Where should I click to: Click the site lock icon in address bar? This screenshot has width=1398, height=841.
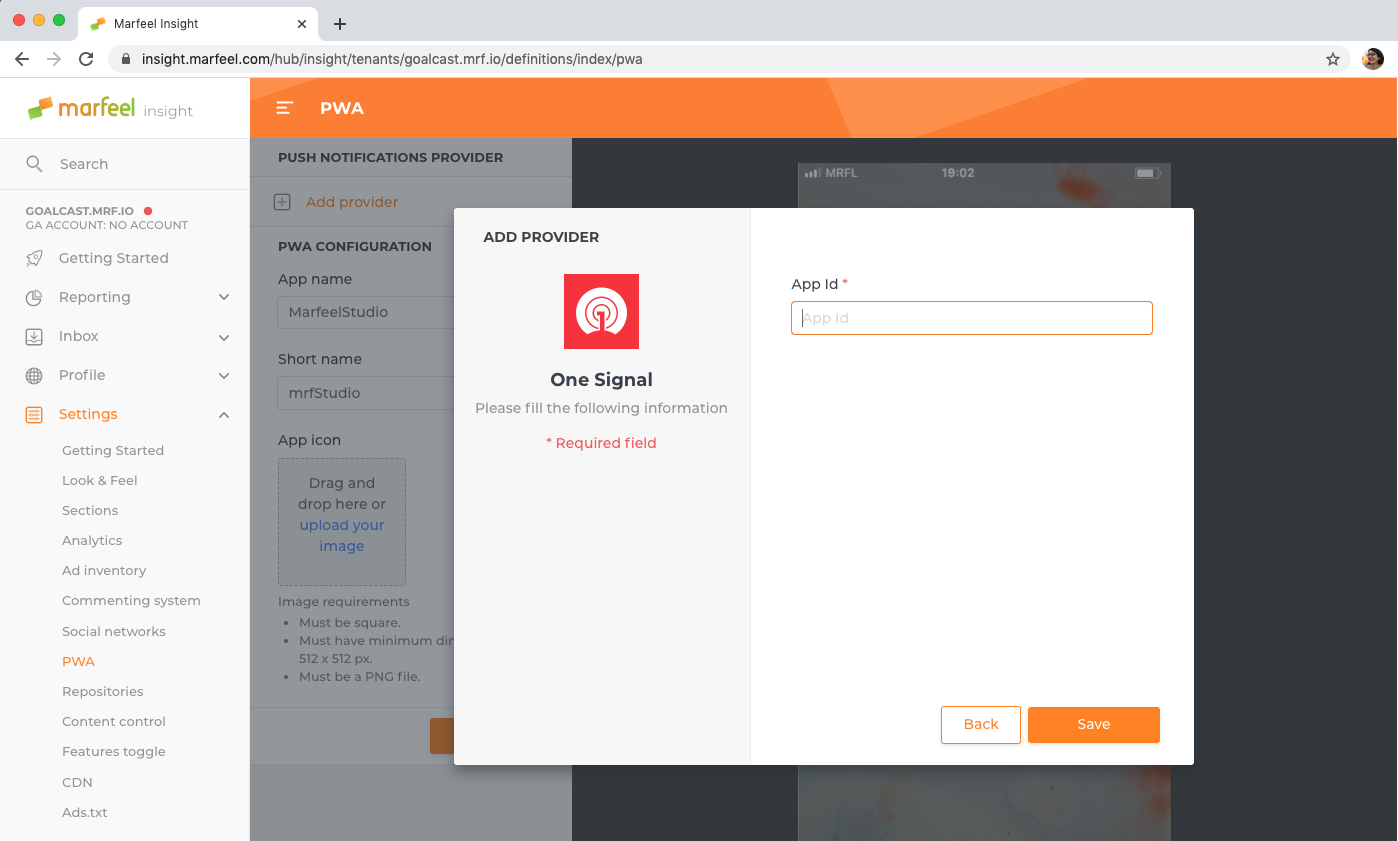coord(126,59)
